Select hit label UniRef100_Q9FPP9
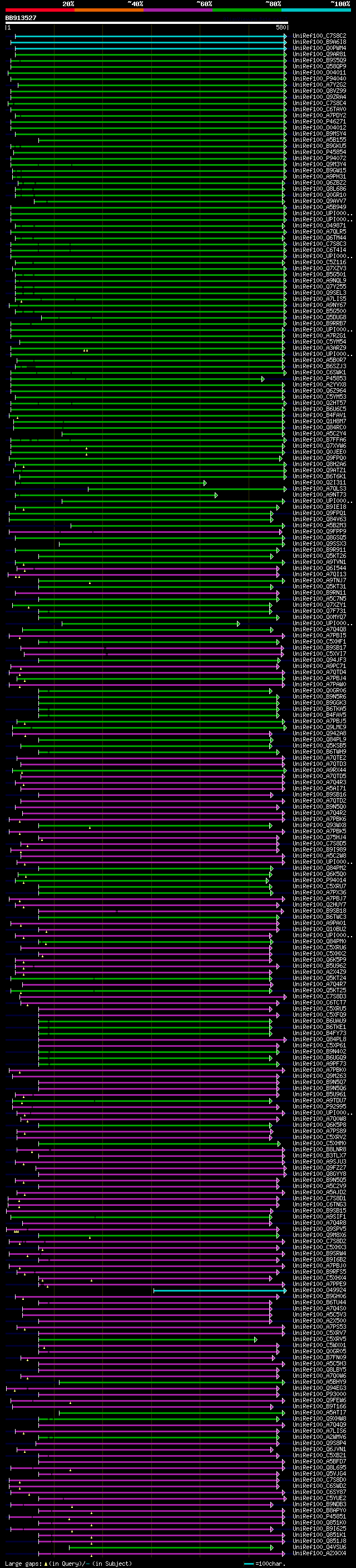 (319, 531)
